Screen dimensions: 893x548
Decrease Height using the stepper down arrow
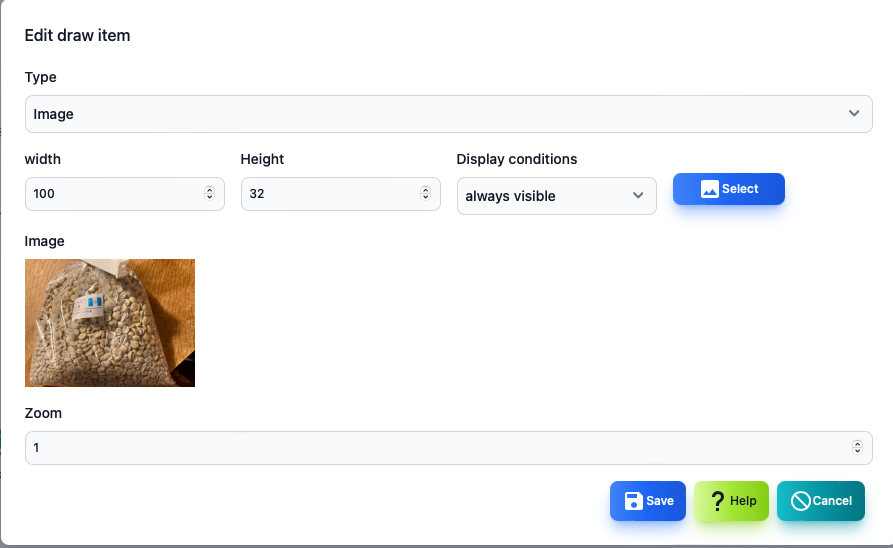click(425, 197)
